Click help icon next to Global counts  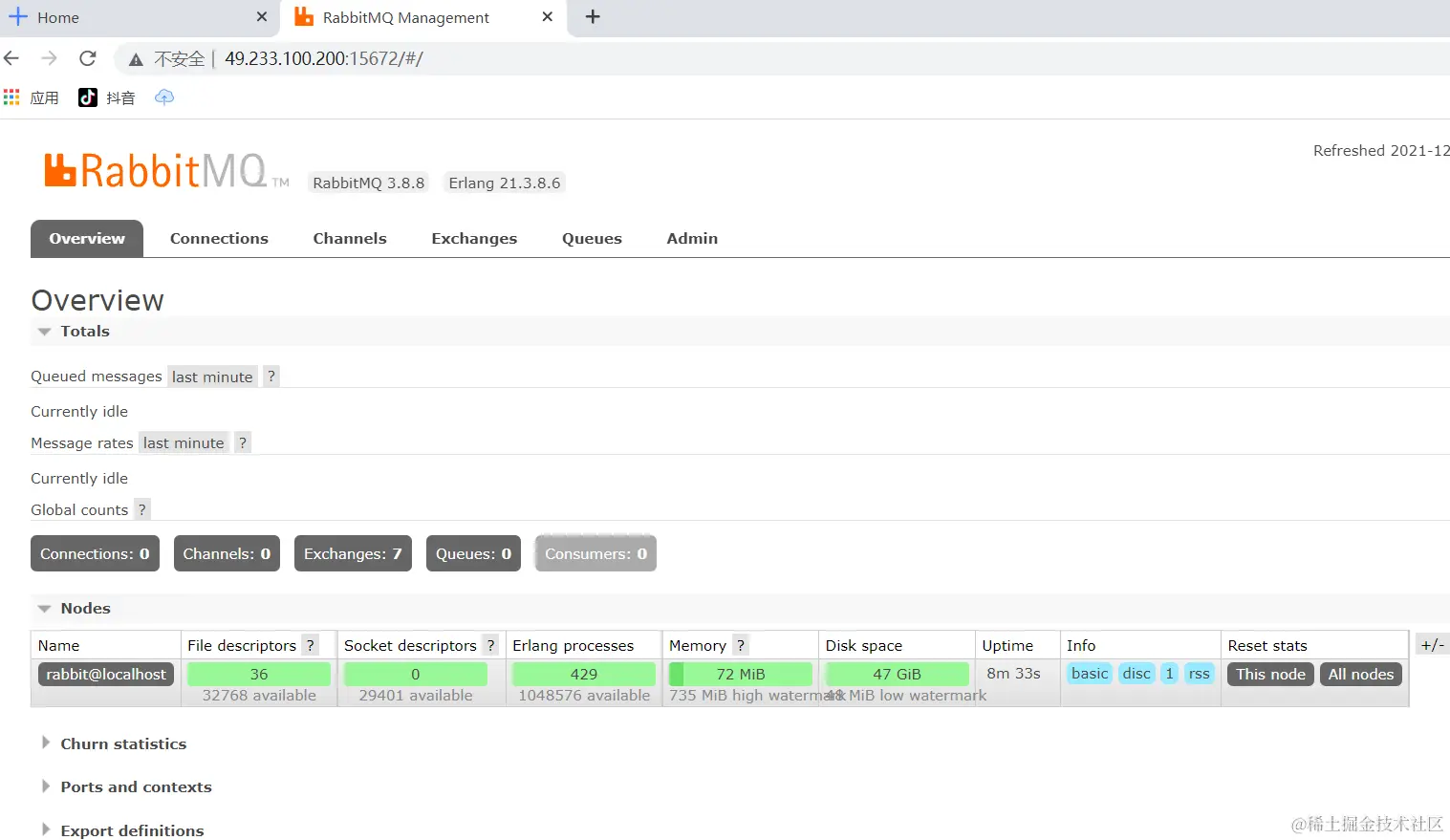(x=141, y=509)
